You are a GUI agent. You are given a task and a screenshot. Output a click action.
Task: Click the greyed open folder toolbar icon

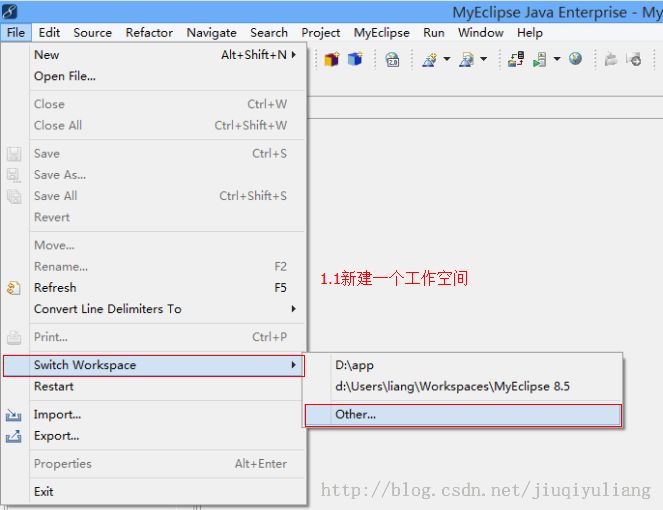611,59
